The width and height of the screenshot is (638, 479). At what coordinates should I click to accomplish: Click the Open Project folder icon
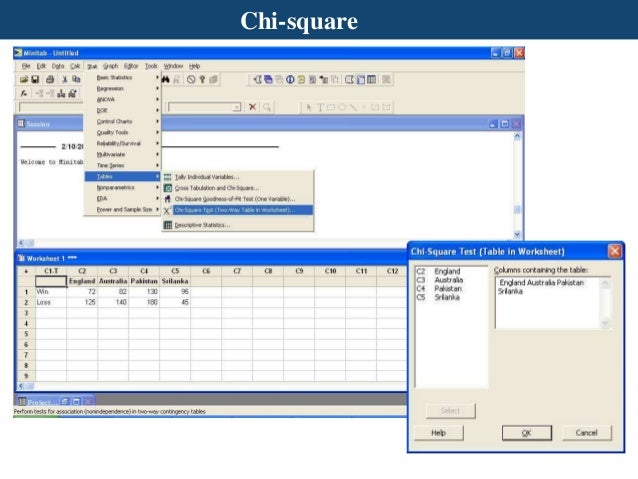(24, 79)
